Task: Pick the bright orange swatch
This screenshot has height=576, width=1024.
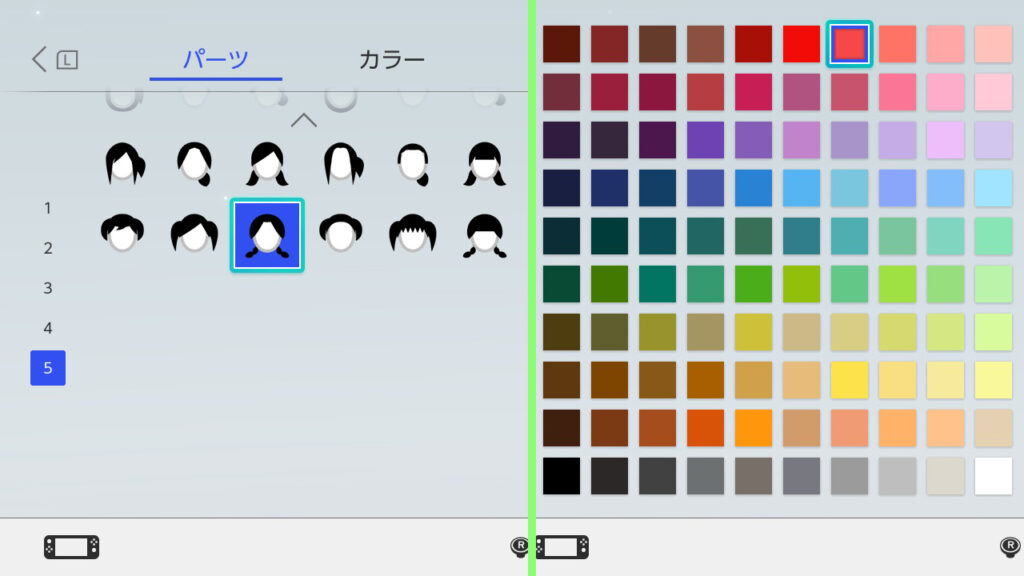Action: (754, 428)
